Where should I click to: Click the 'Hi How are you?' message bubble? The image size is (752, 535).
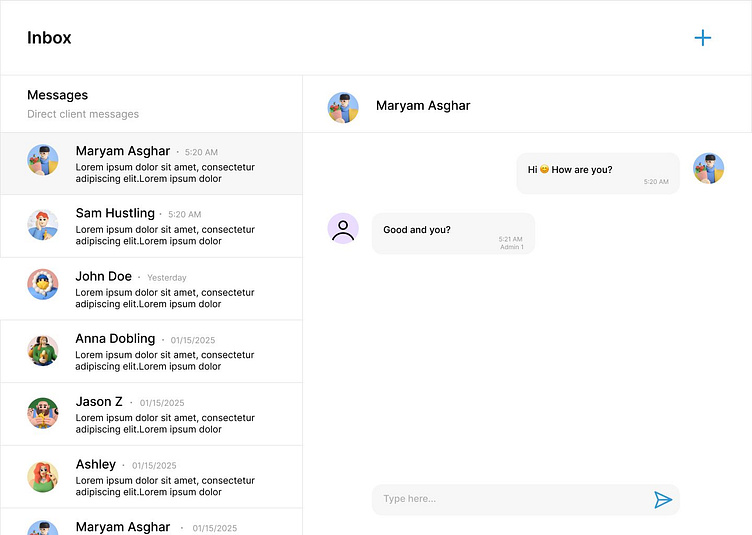click(598, 174)
